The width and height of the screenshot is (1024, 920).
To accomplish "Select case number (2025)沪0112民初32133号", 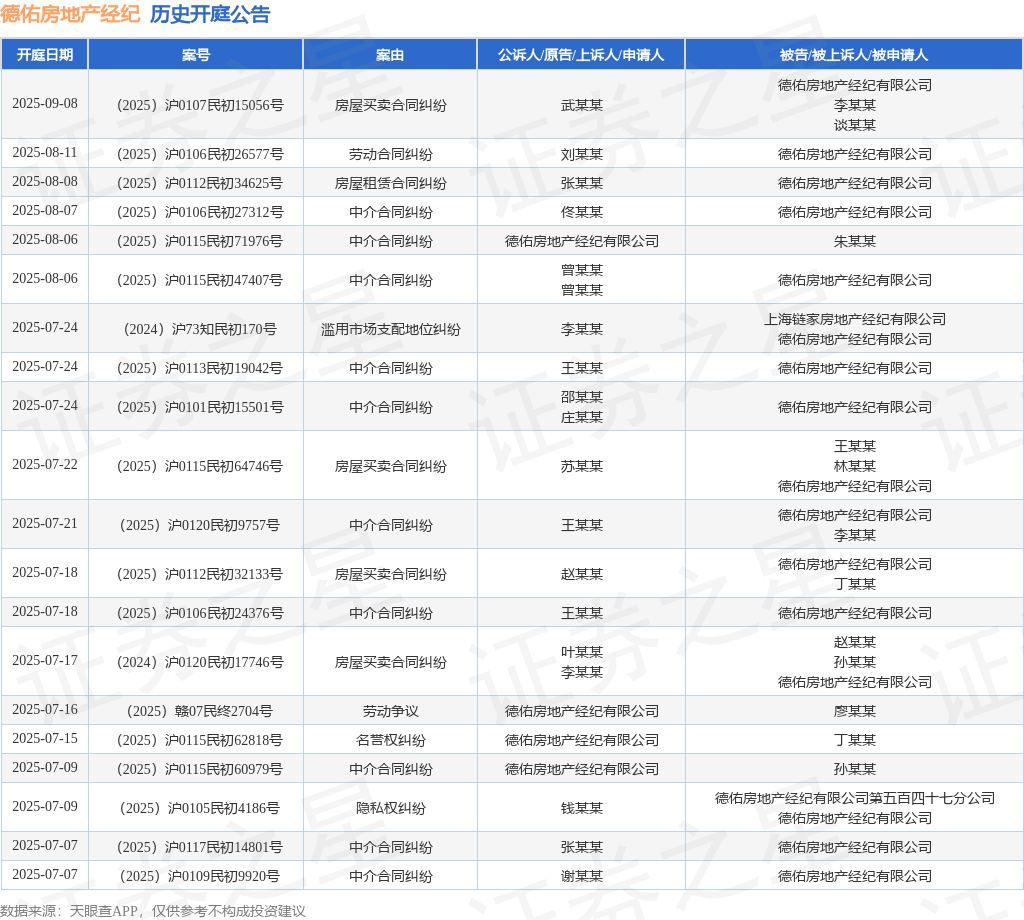I will click(200, 574).
